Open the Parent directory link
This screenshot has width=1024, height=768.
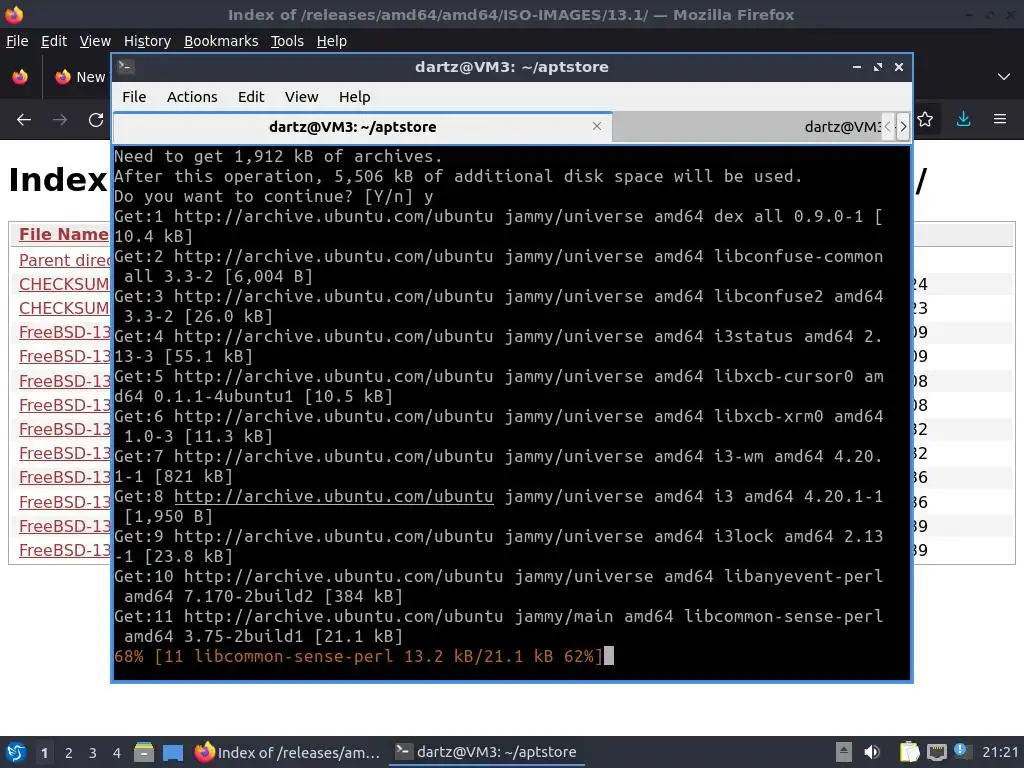click(64, 260)
